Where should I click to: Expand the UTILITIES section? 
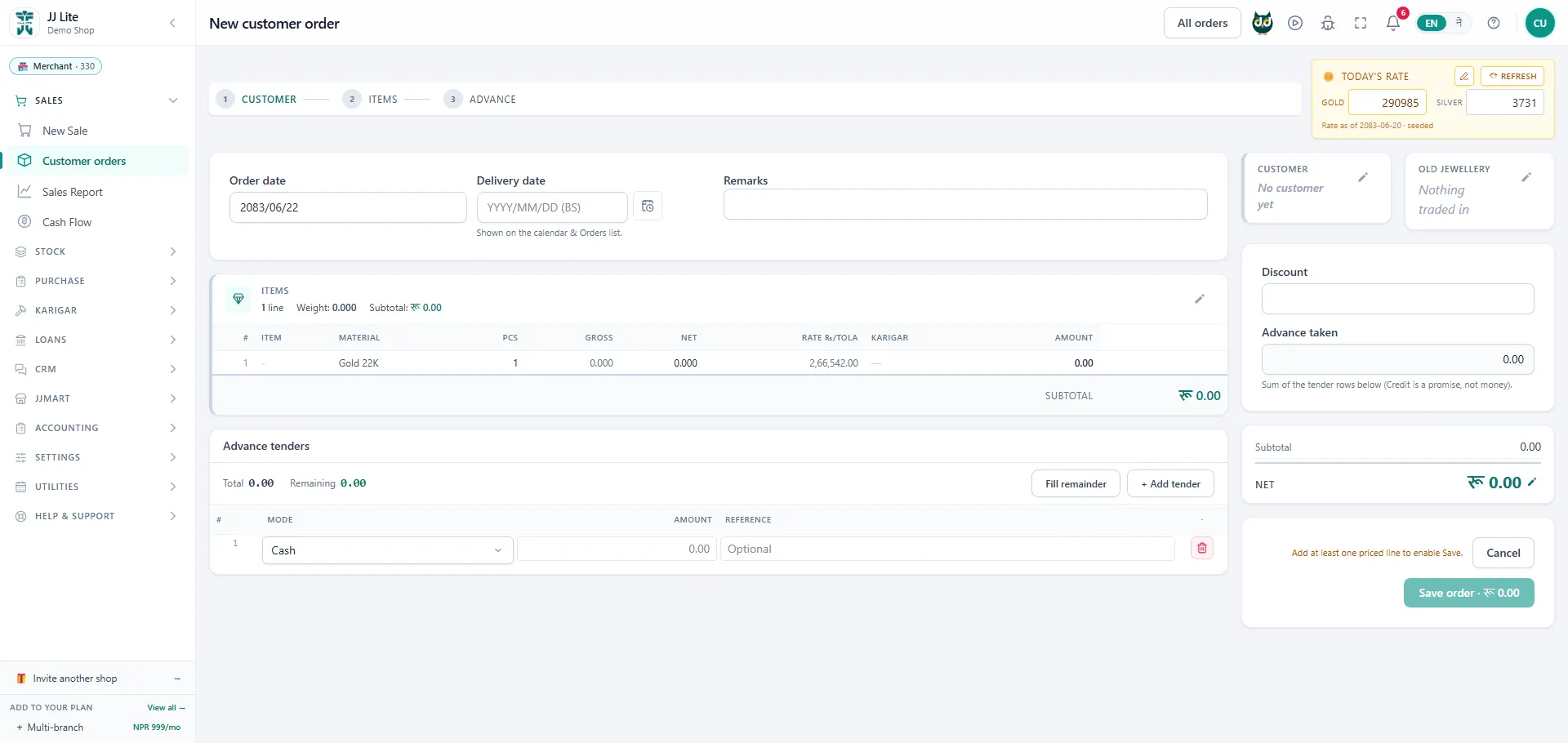pyautogui.click(x=172, y=487)
